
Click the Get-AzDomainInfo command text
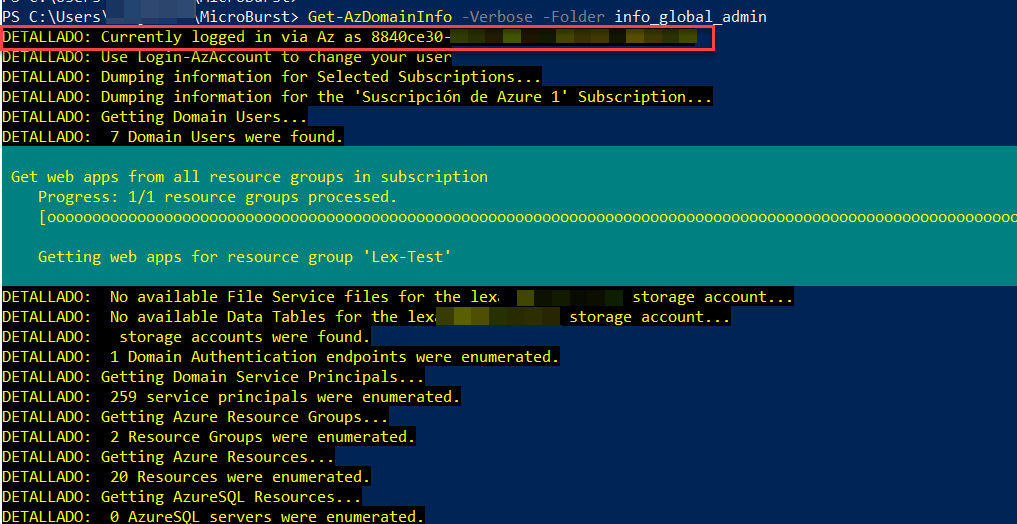coord(380,17)
